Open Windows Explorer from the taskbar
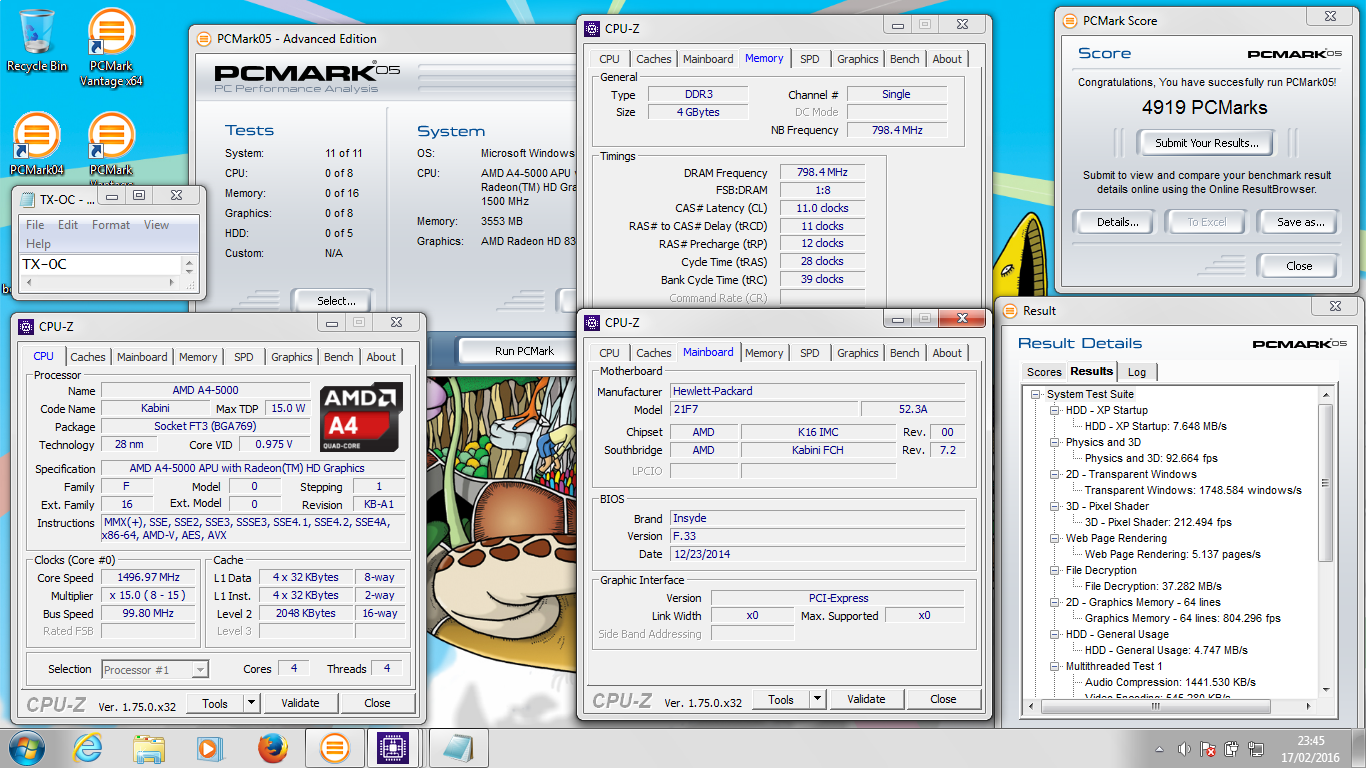This screenshot has width=1366, height=768. point(150,748)
